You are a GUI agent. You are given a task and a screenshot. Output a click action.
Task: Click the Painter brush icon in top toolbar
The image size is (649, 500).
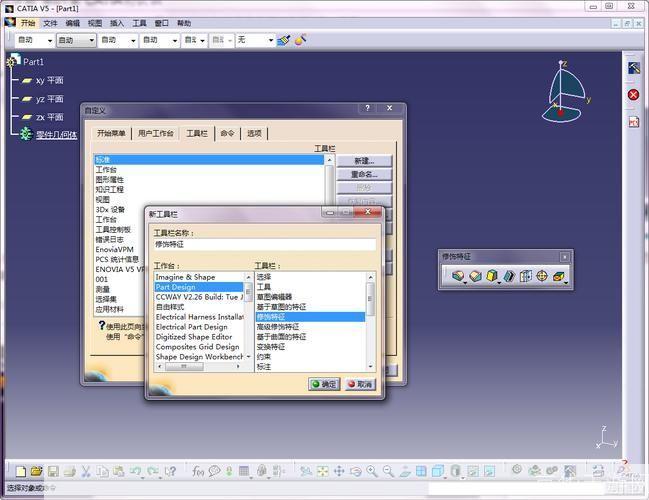point(284,40)
